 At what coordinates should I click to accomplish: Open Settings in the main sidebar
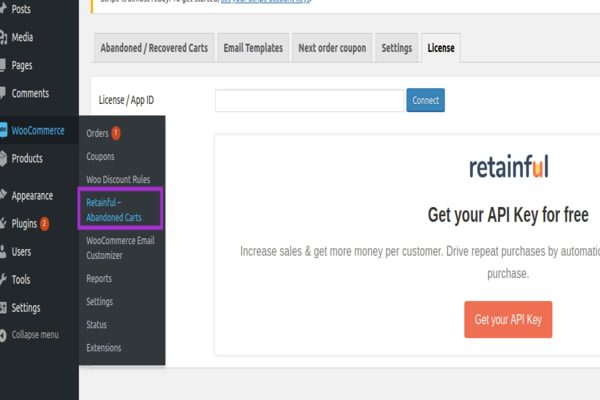tap(26, 308)
